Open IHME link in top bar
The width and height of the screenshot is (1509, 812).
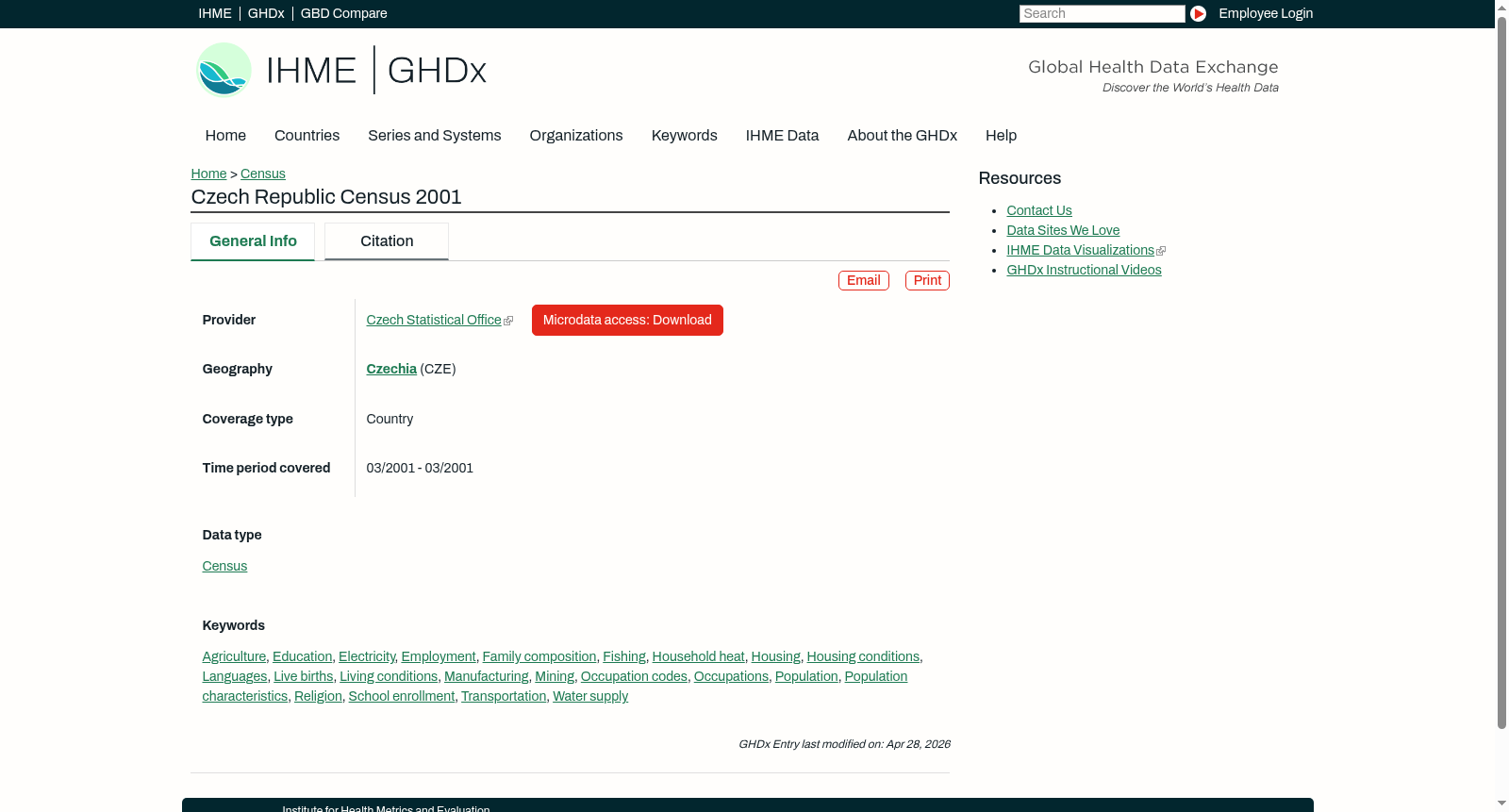point(215,13)
